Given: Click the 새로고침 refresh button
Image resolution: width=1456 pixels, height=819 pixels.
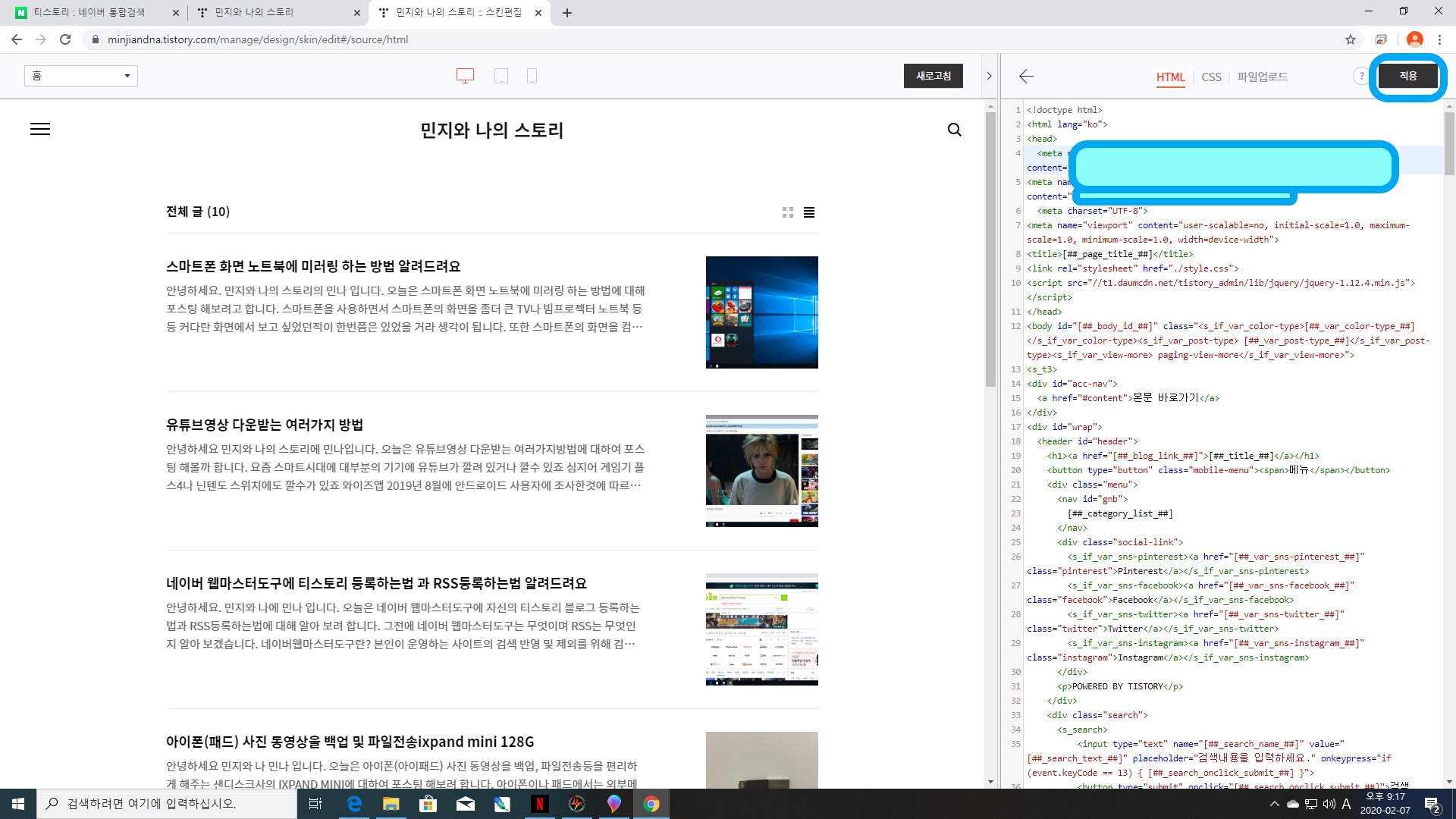Looking at the screenshot, I should (x=933, y=76).
